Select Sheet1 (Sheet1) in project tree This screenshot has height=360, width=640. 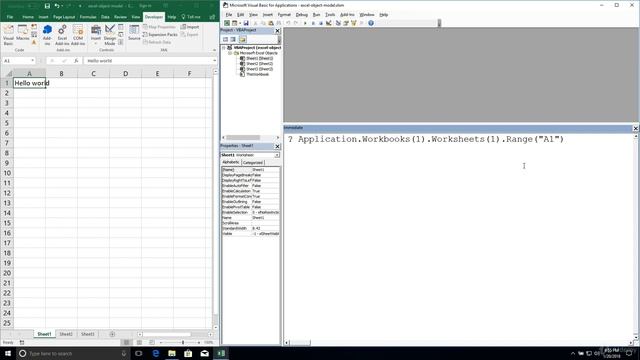(259, 58)
